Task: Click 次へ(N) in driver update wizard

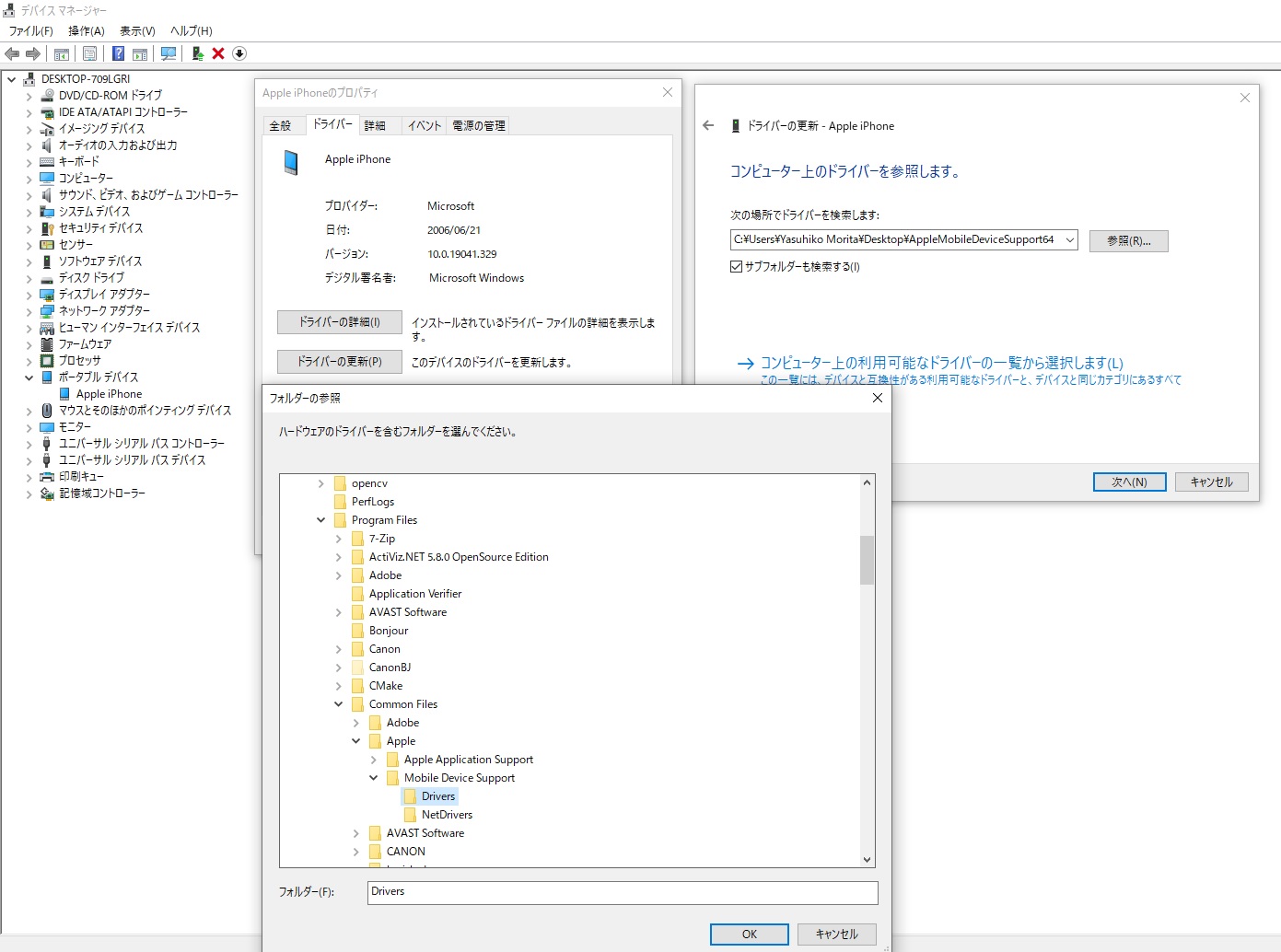Action: tap(1129, 482)
